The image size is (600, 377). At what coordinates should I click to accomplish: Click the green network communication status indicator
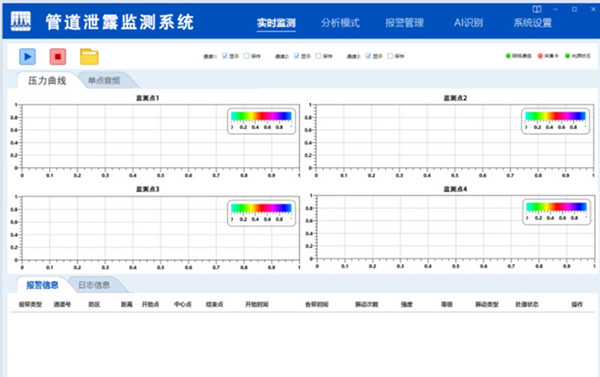click(x=508, y=56)
